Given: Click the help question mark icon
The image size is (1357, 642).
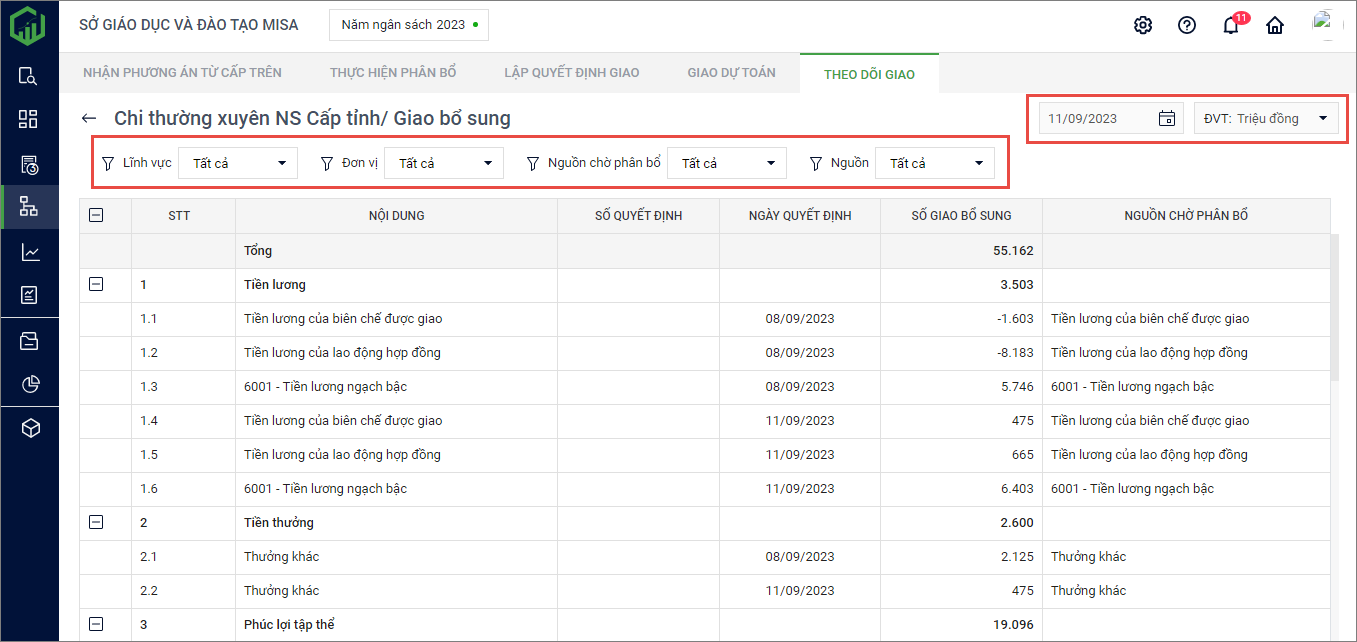Looking at the screenshot, I should click(x=1187, y=26).
